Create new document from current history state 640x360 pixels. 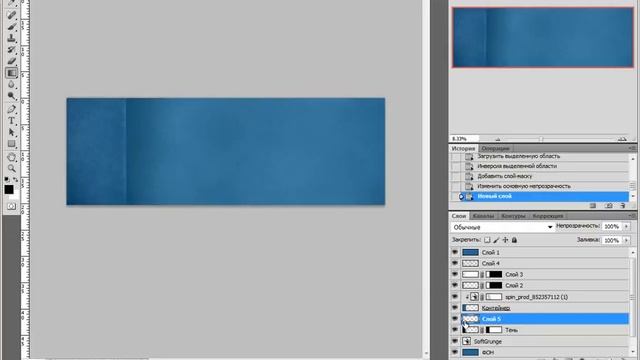tap(593, 206)
